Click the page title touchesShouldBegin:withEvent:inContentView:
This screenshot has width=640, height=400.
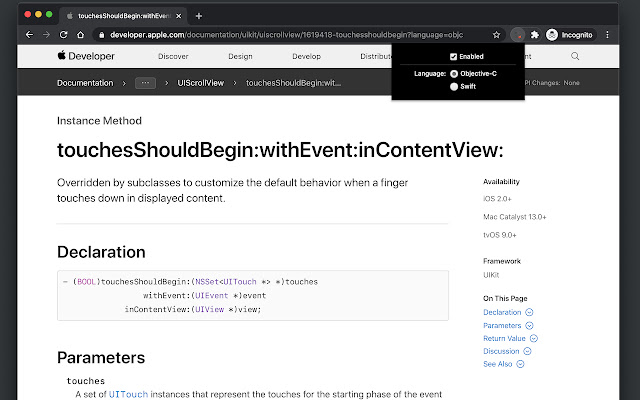pyautogui.click(x=280, y=150)
